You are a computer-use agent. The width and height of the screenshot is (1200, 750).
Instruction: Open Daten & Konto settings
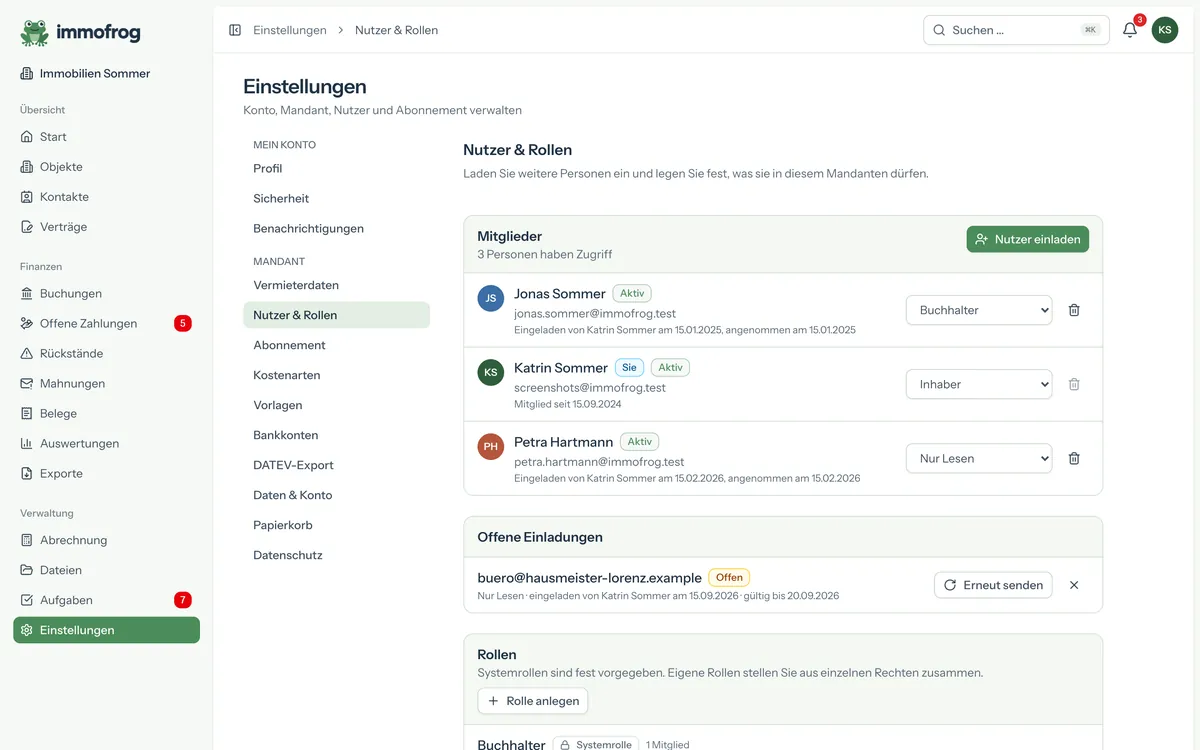[336, 495]
